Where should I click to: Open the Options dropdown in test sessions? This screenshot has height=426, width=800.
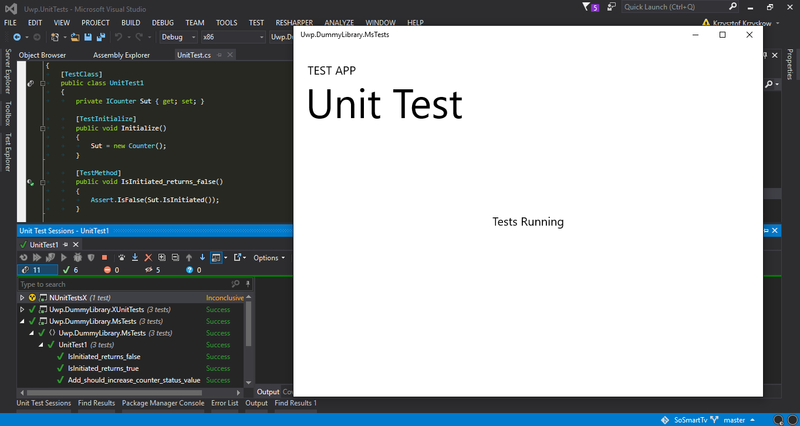point(268,257)
